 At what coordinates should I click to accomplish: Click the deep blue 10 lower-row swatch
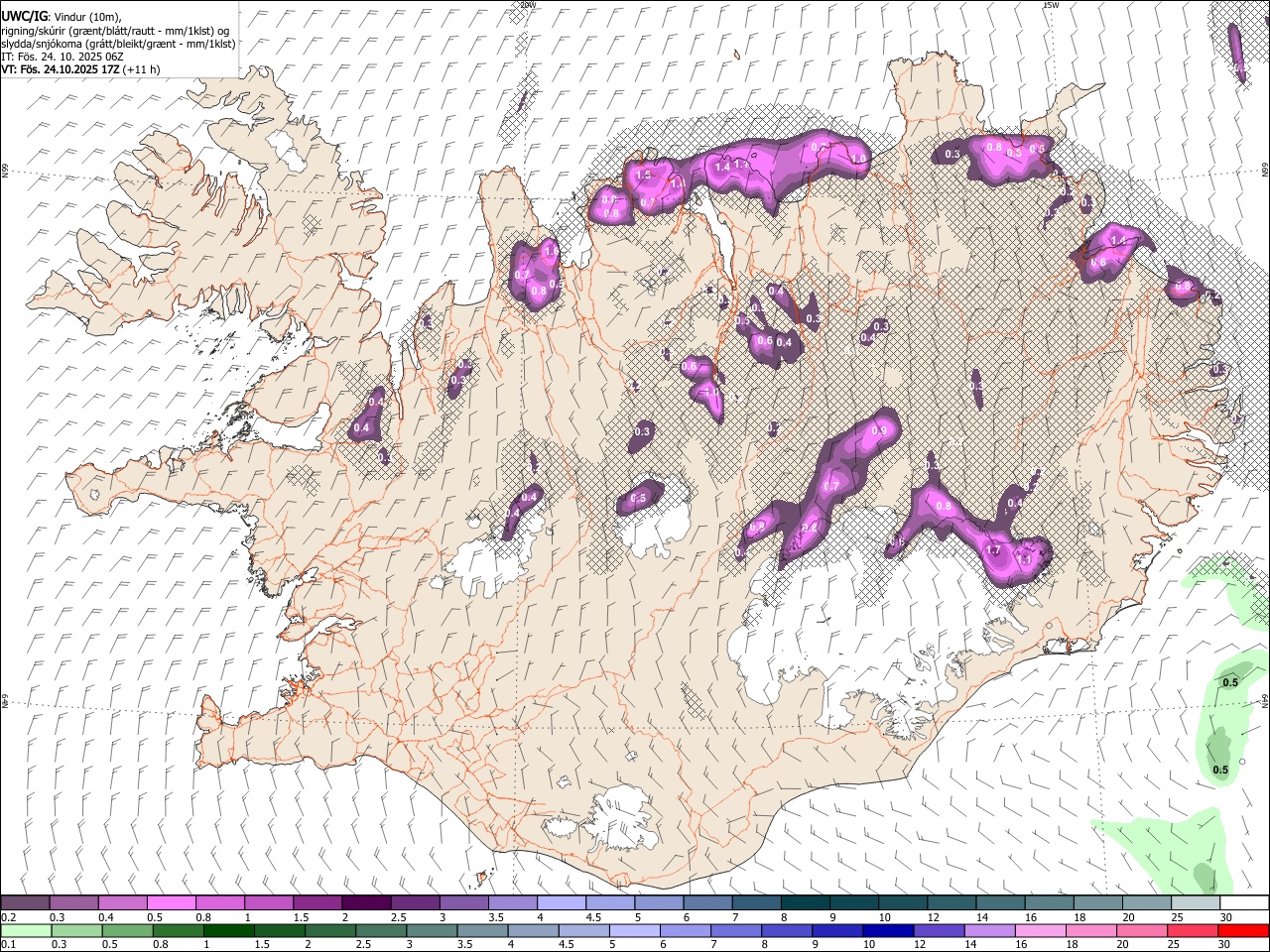[887, 930]
